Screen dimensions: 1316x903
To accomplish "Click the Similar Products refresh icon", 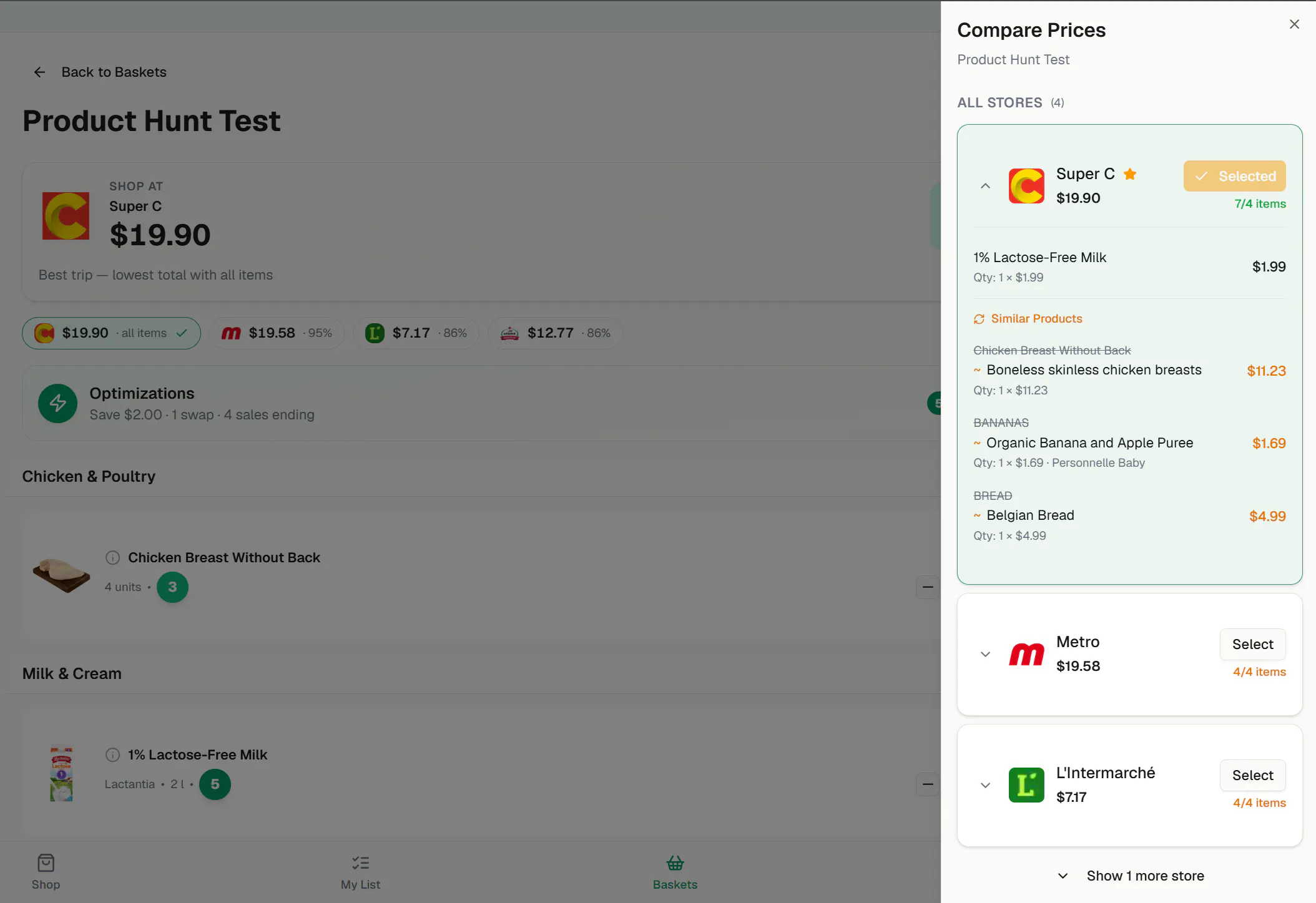I will pos(979,319).
